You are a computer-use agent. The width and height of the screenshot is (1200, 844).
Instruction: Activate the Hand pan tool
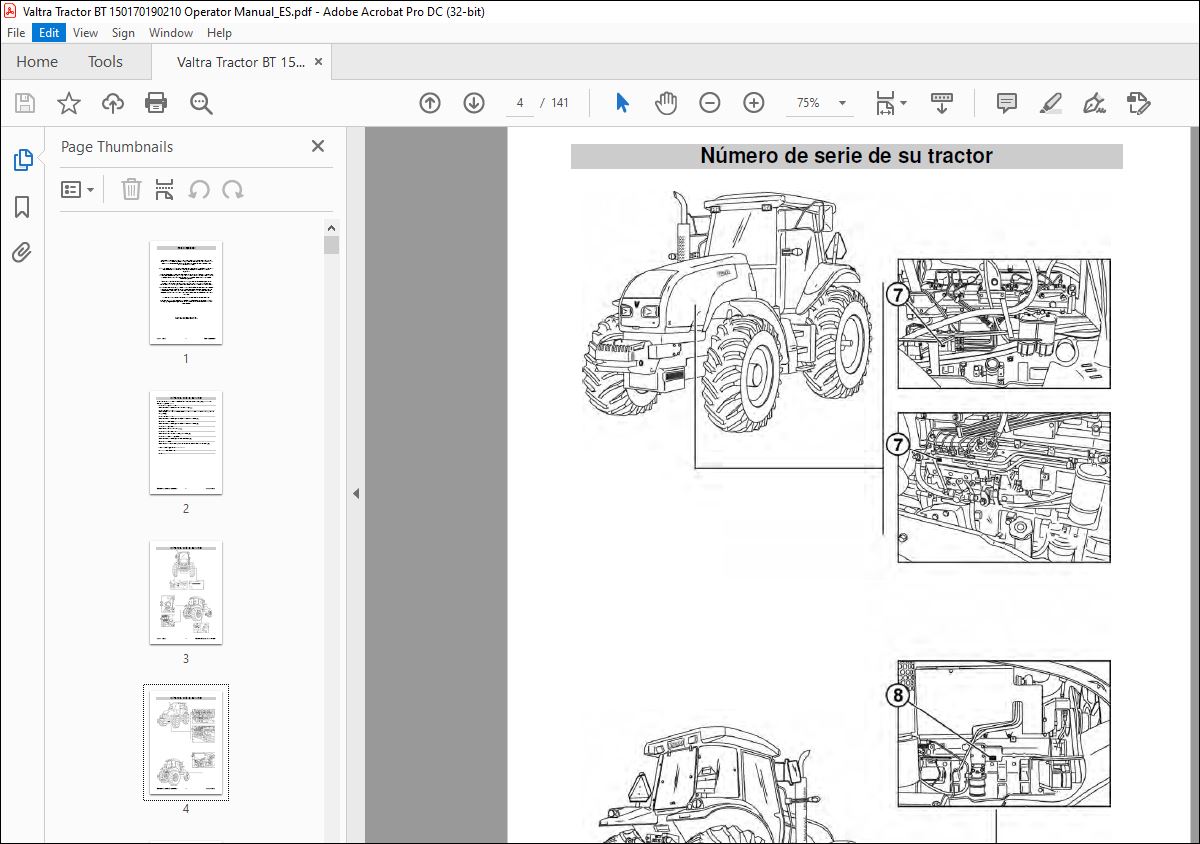pyautogui.click(x=665, y=103)
